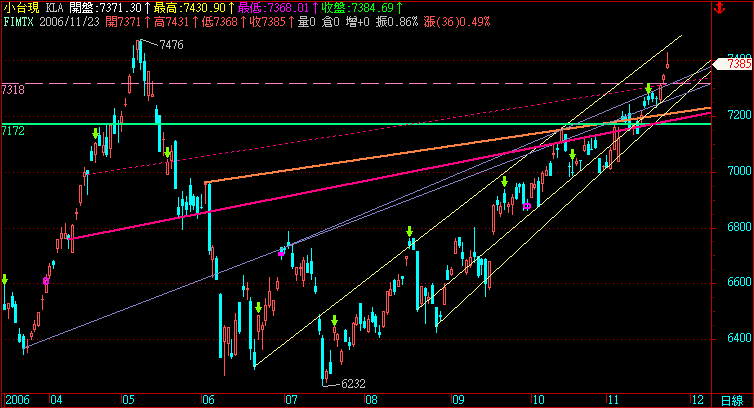Screen dimensions: 754x408
Task: Click the 10 month label on time axis
Action: [538, 399]
